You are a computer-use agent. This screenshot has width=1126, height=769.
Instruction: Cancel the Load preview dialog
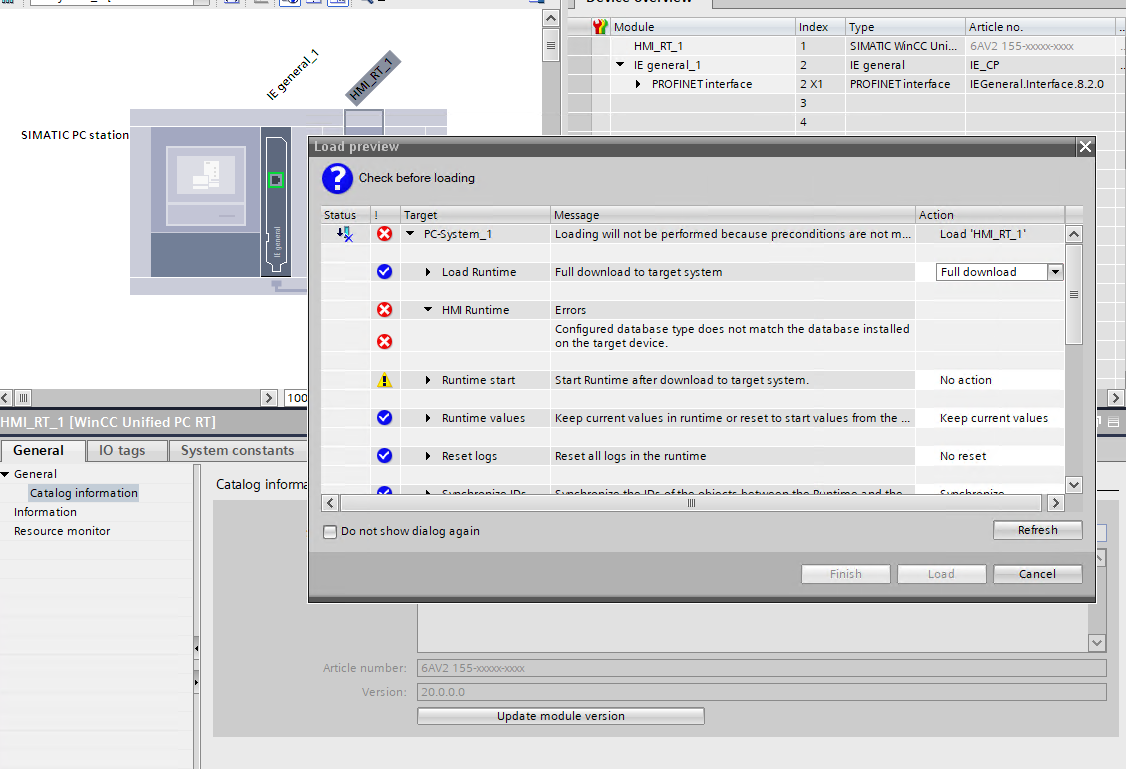[1037, 574]
